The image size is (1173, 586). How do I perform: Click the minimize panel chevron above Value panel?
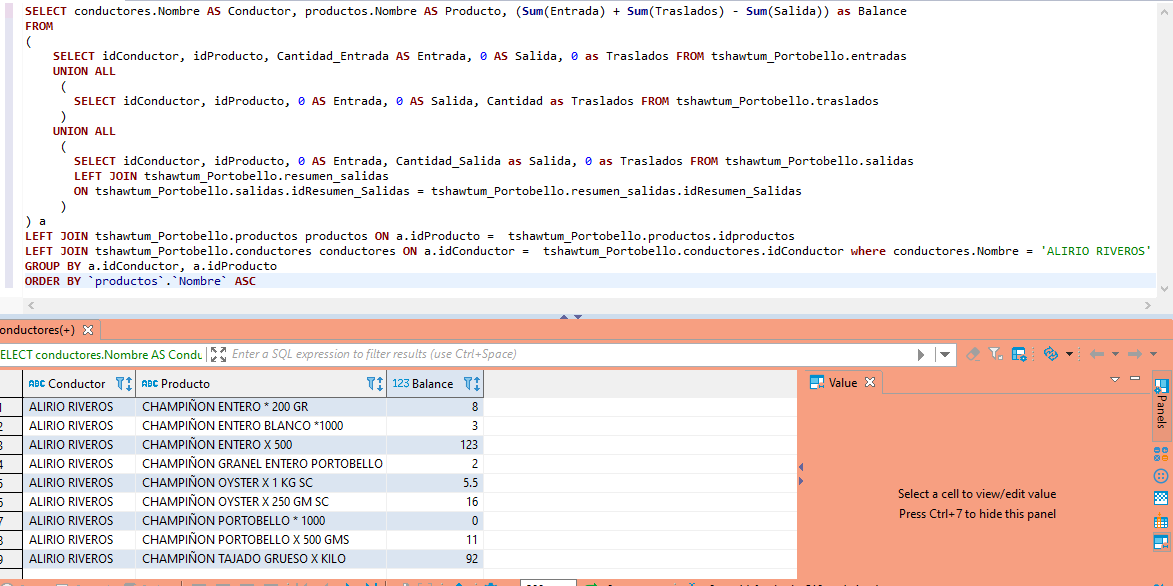tap(1114, 378)
